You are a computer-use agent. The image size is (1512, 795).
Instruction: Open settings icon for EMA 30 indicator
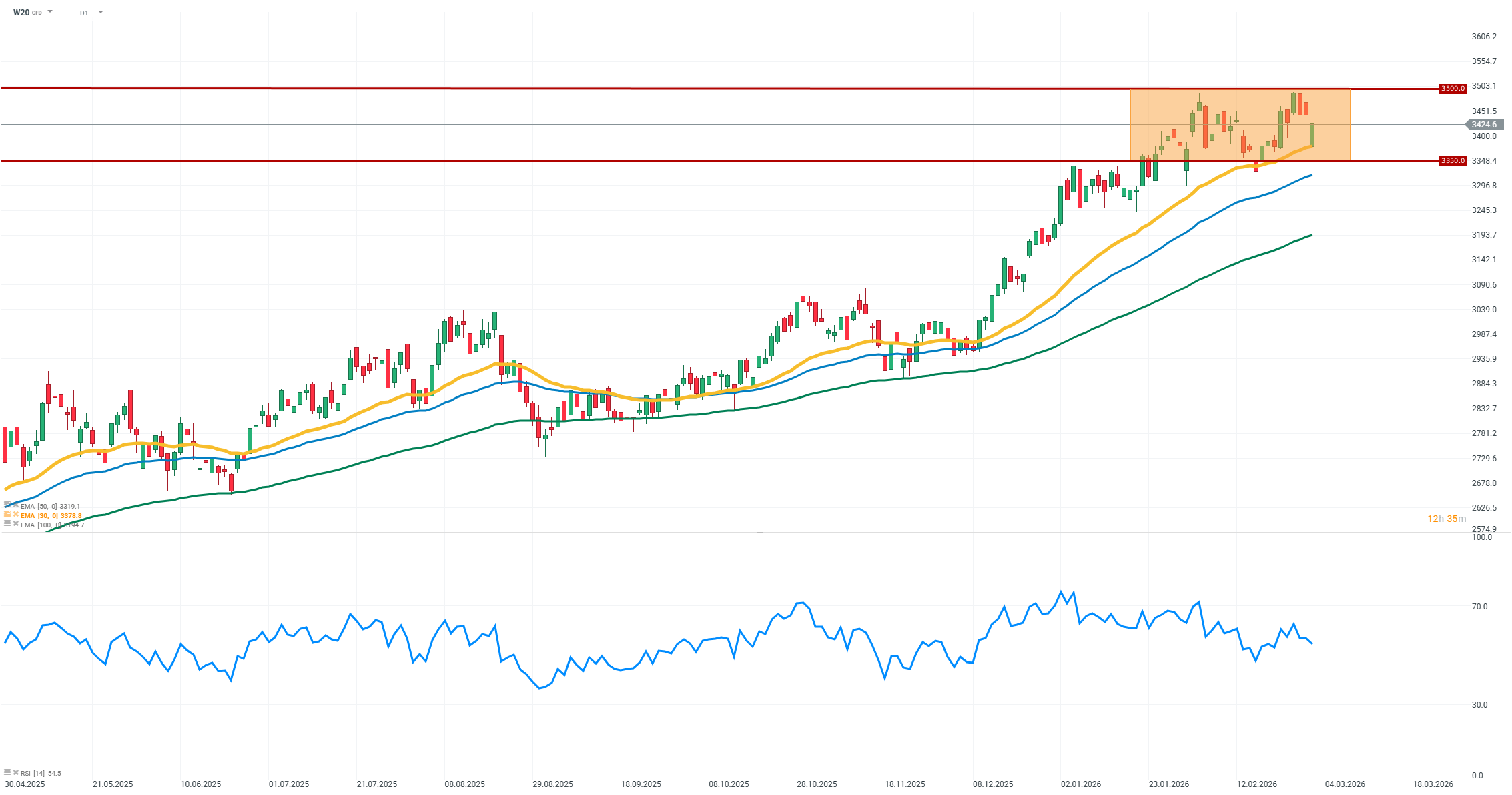point(7,515)
